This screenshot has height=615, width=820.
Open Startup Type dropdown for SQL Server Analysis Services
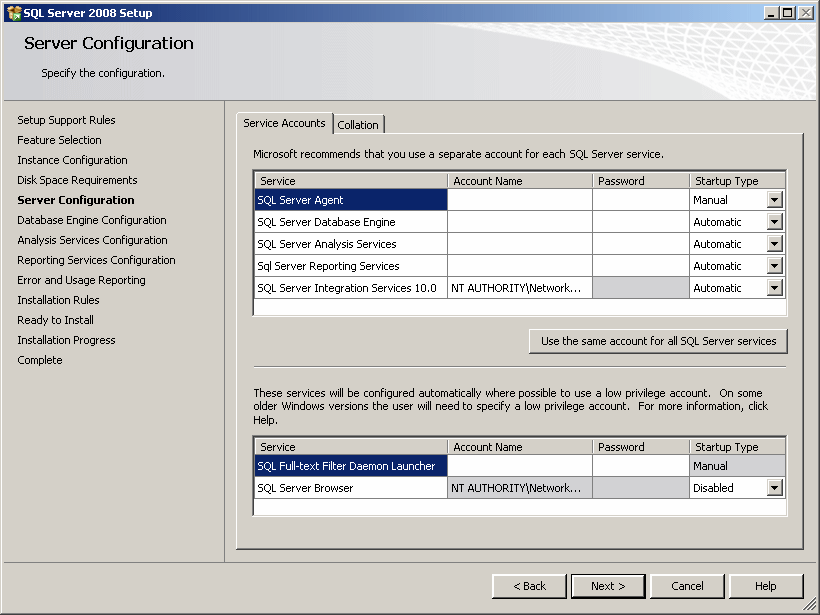click(775, 244)
